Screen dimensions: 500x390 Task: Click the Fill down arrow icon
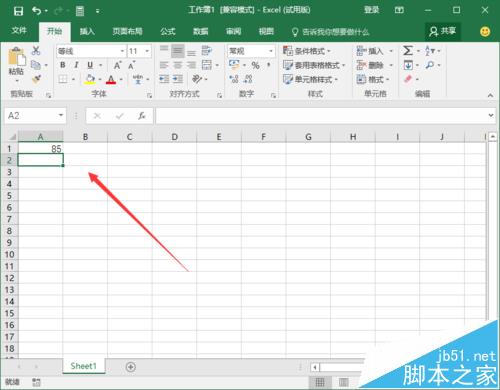coord(408,65)
